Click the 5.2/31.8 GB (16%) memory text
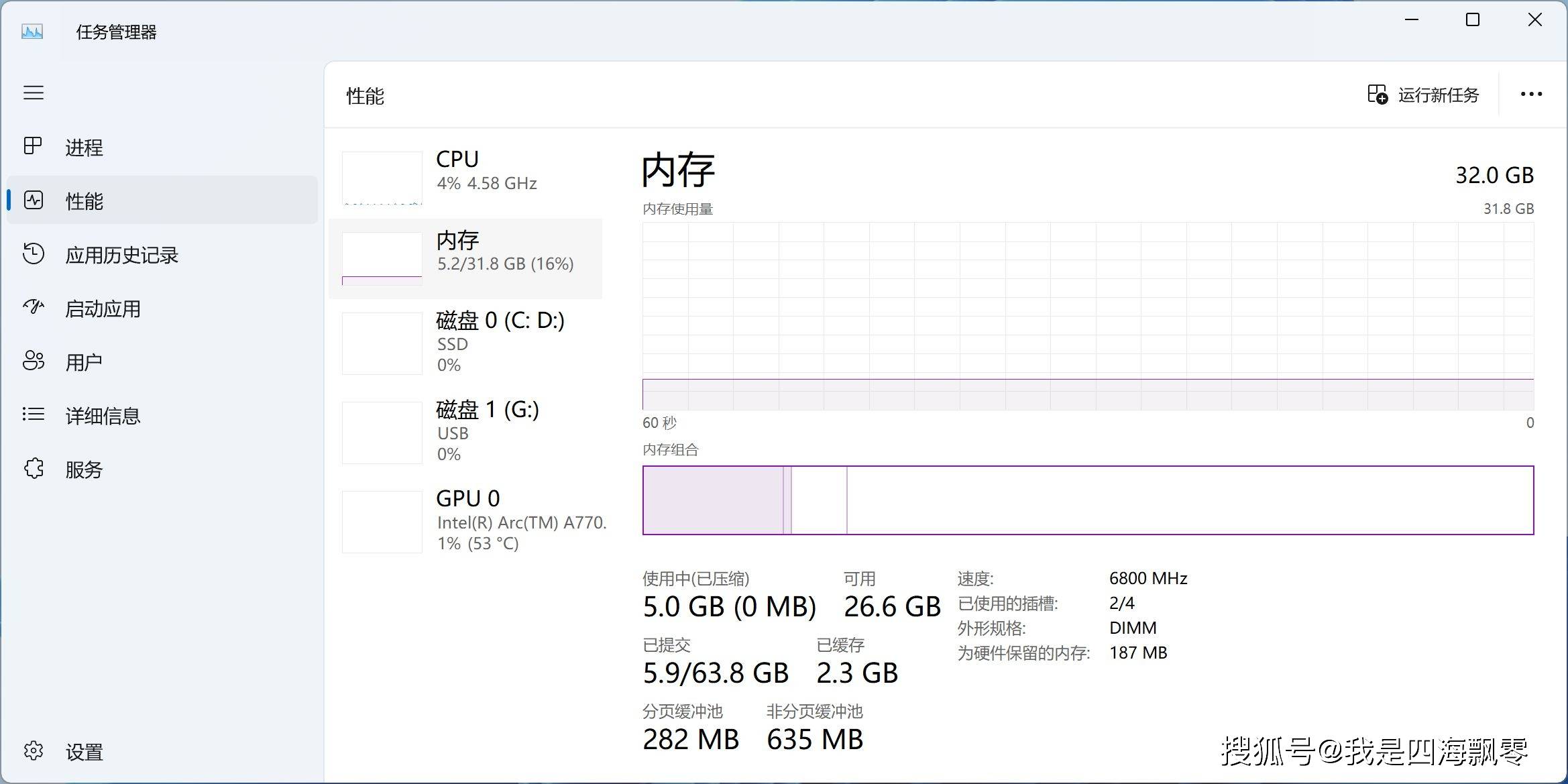The height and width of the screenshot is (784, 1568). point(506,264)
